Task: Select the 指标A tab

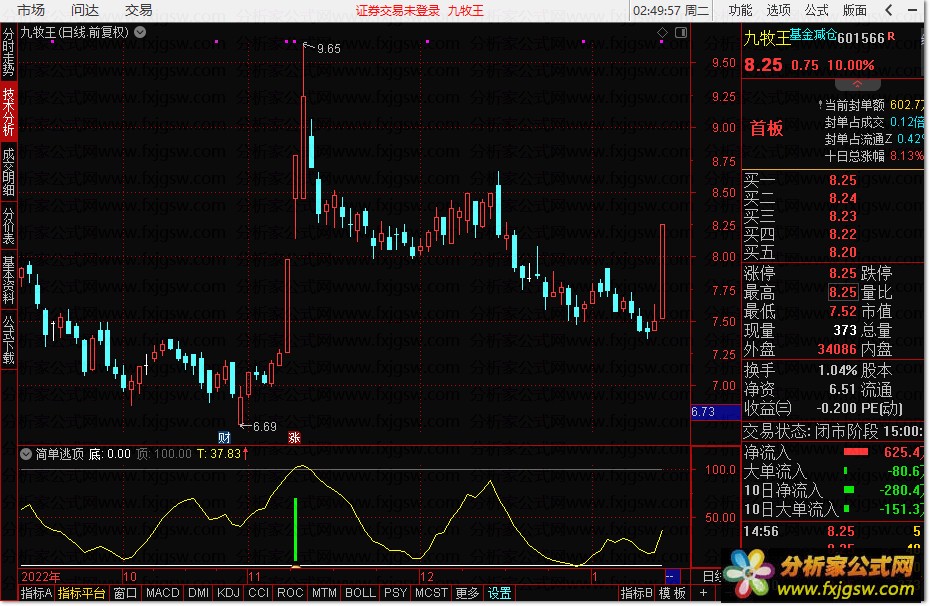Action: pos(36,593)
